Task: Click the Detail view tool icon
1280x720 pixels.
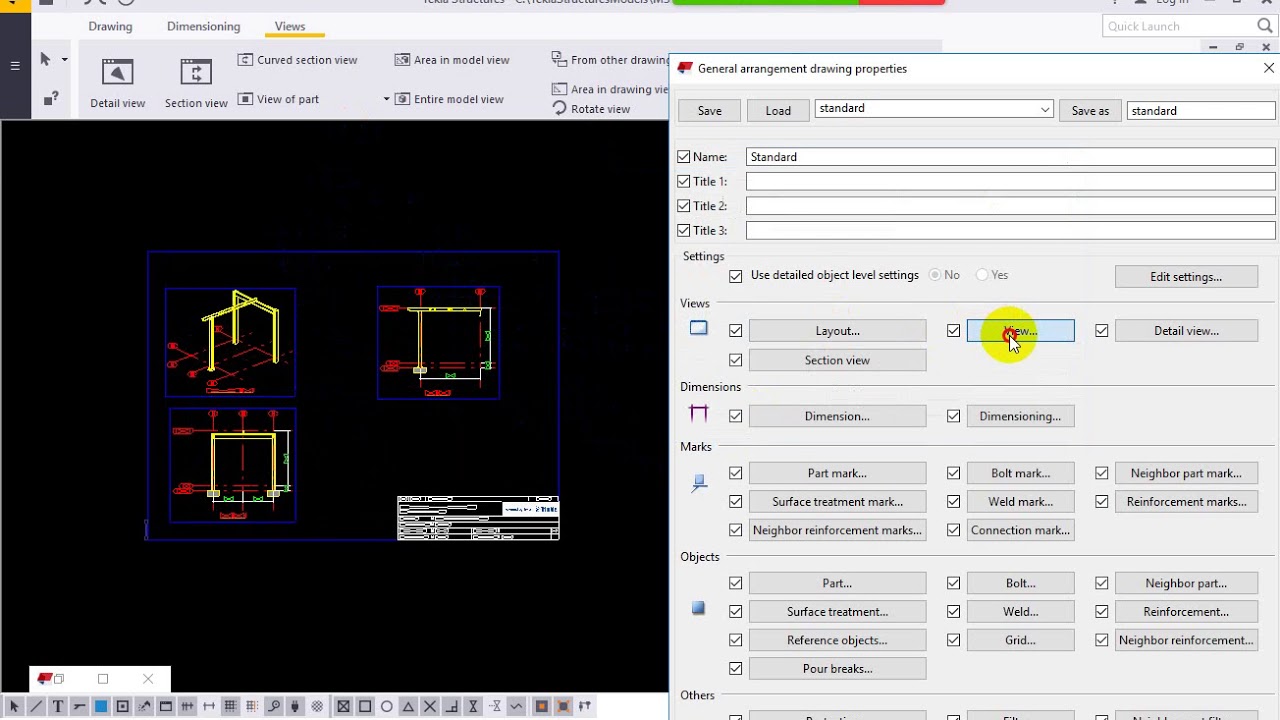Action: pos(117,72)
